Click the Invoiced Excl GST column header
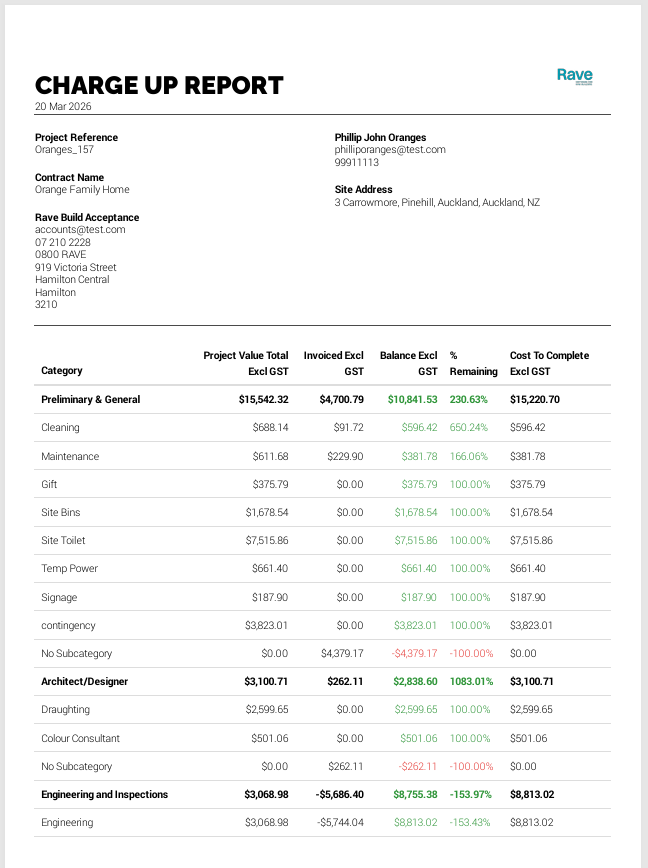 click(x=333, y=363)
